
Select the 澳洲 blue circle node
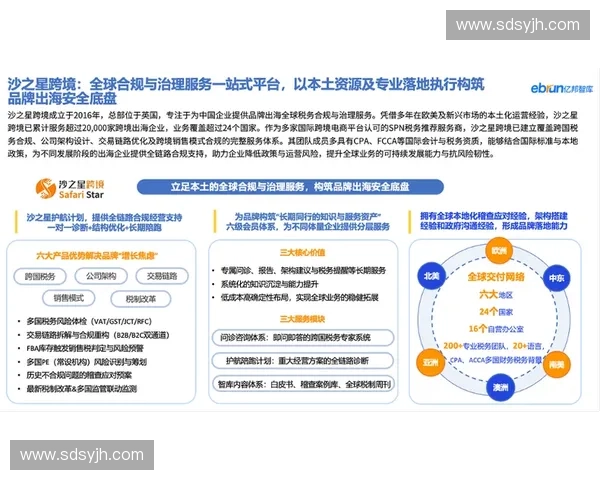501,387
